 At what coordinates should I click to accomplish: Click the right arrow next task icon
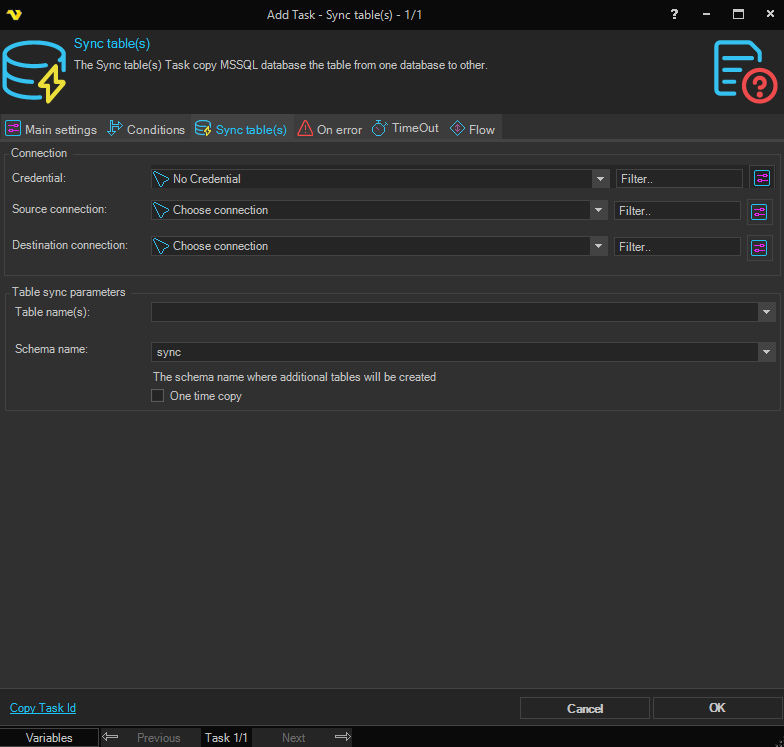tap(342, 737)
